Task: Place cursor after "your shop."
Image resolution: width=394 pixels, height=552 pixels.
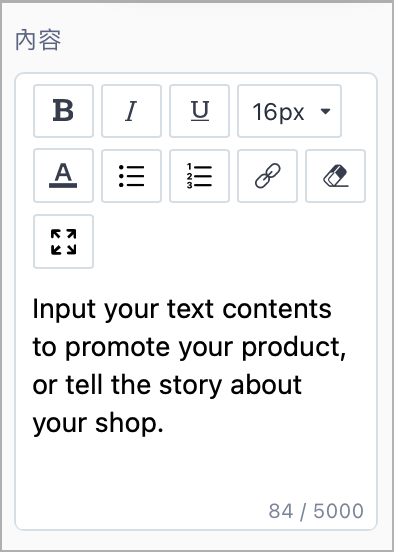Action: pyautogui.click(x=165, y=423)
